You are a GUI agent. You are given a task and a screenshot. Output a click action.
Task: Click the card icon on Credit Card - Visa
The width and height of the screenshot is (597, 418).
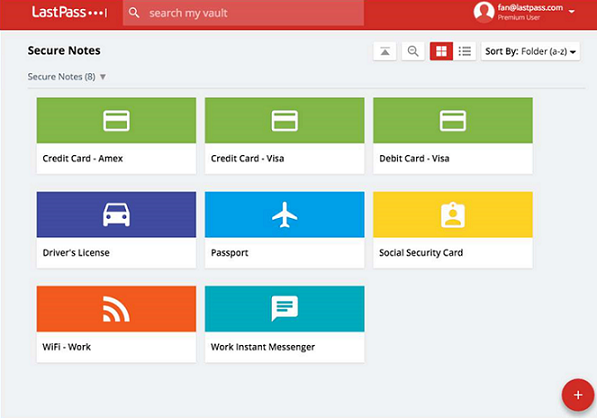pos(285,121)
